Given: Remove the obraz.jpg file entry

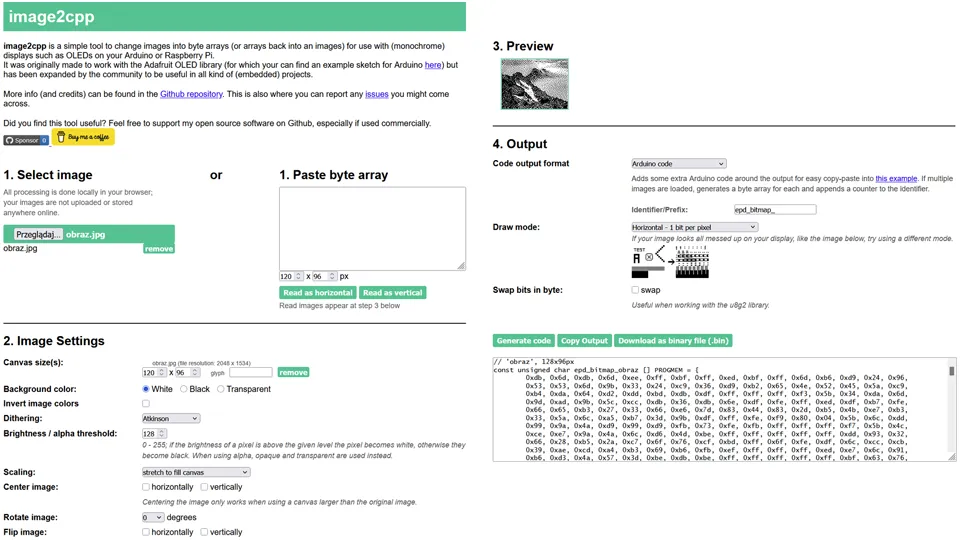Looking at the screenshot, I should click(159, 249).
